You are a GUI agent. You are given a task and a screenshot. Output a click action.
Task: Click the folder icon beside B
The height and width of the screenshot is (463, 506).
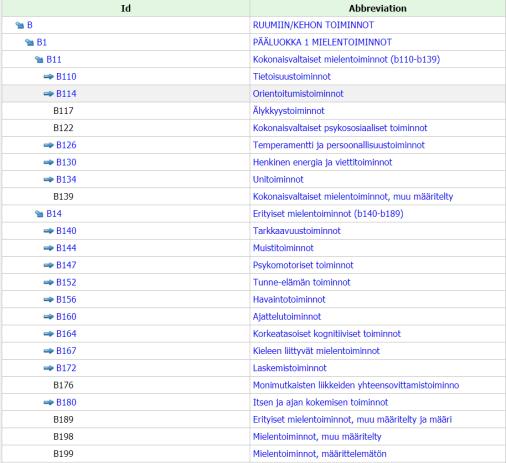coord(20,25)
